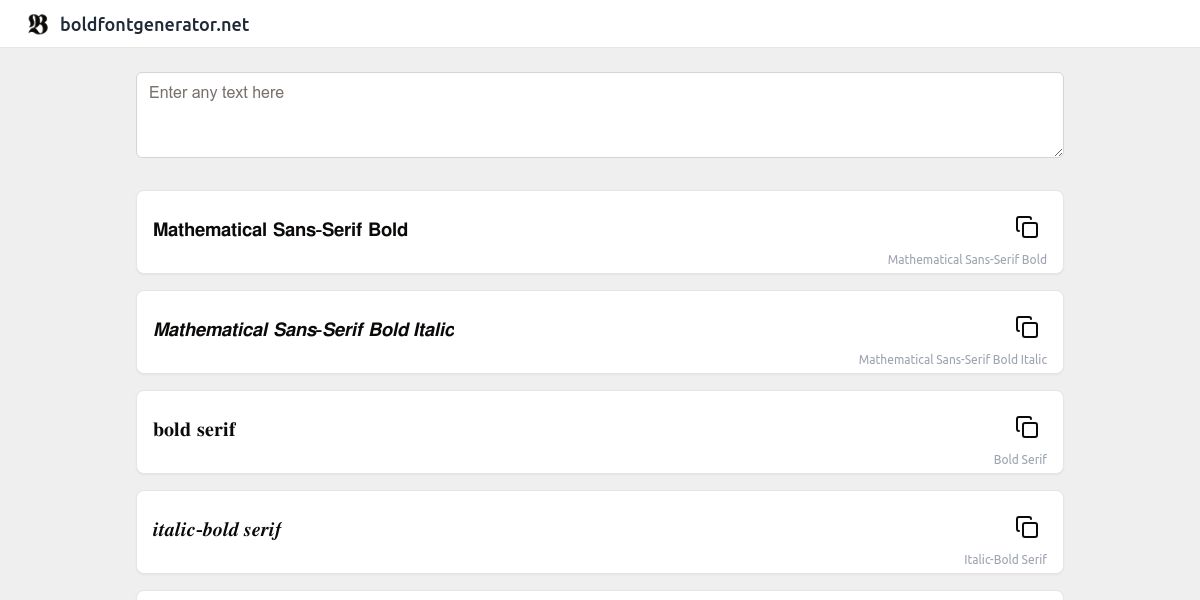The image size is (1200, 600).
Task: Click the large "bold serif" preview text
Action: tap(194, 430)
